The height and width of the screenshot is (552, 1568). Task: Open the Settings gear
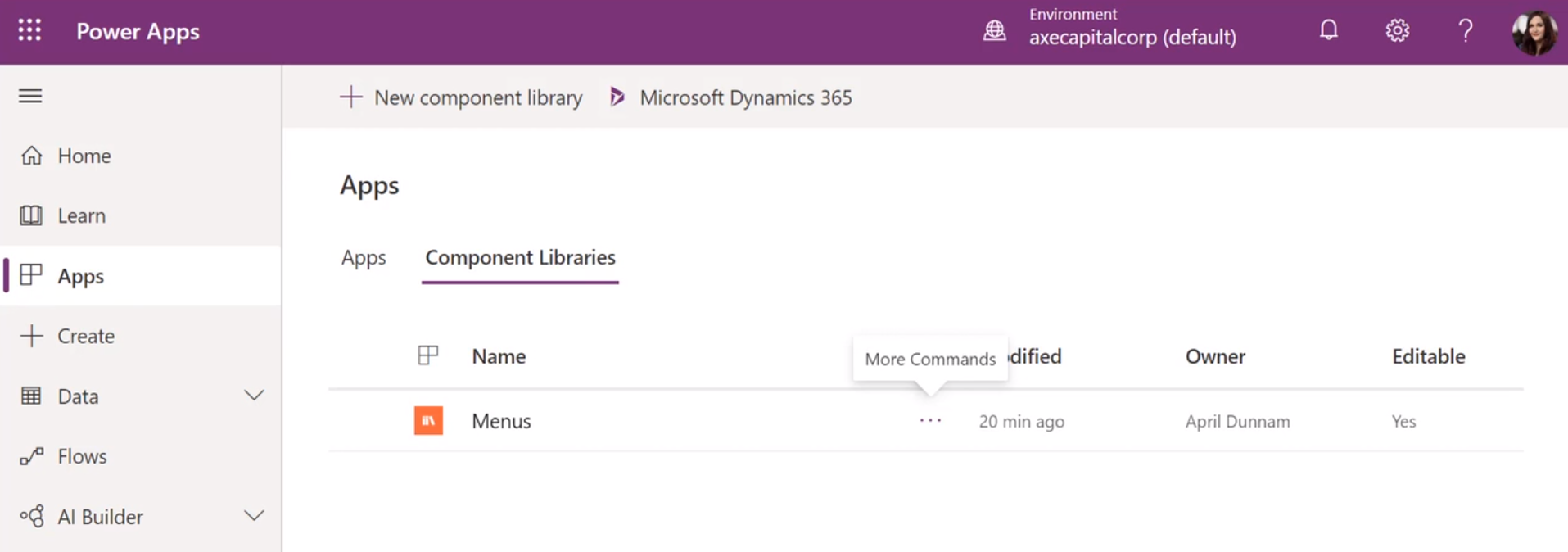point(1398,31)
